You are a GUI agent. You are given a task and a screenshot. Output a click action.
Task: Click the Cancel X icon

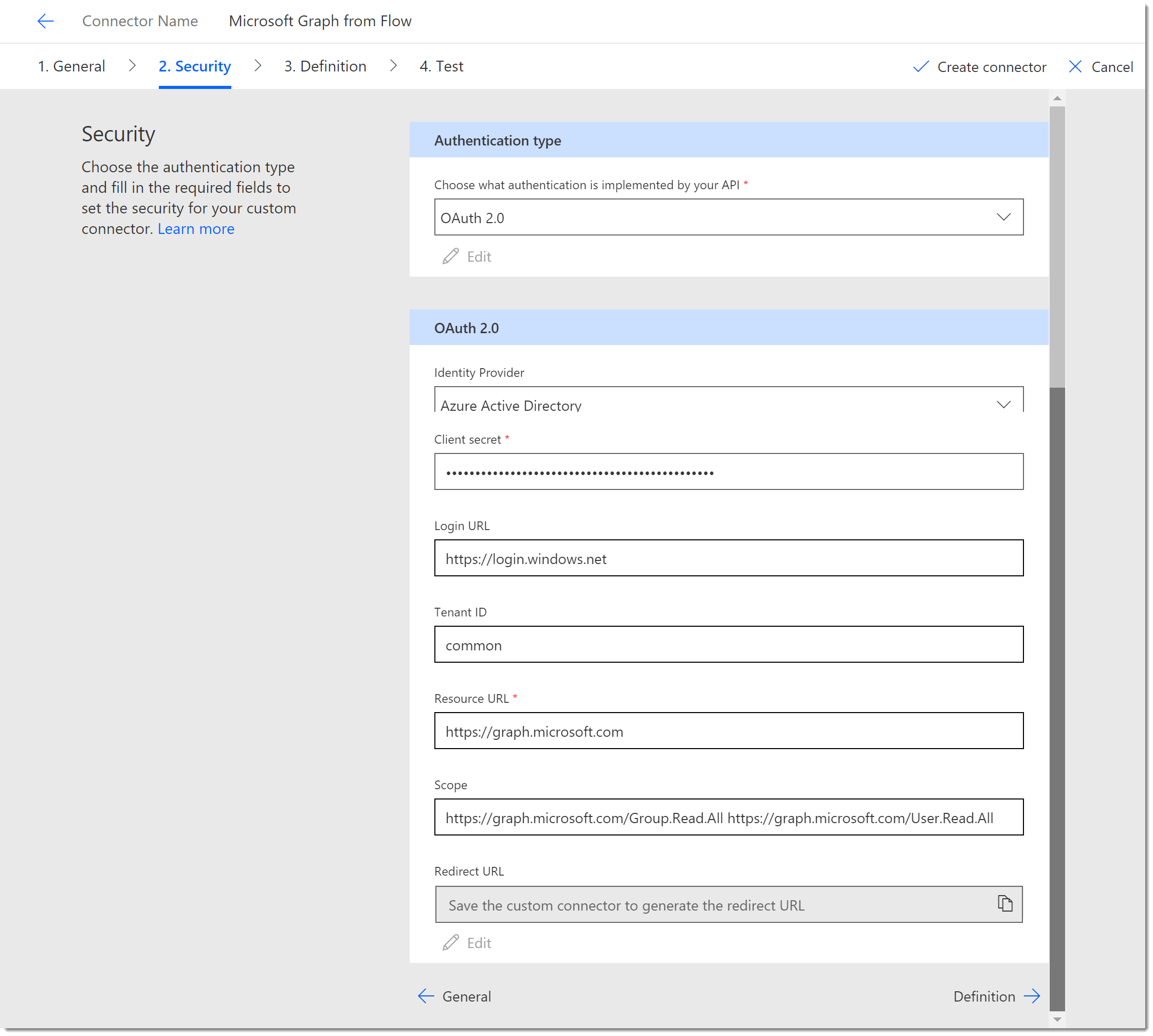point(1074,67)
